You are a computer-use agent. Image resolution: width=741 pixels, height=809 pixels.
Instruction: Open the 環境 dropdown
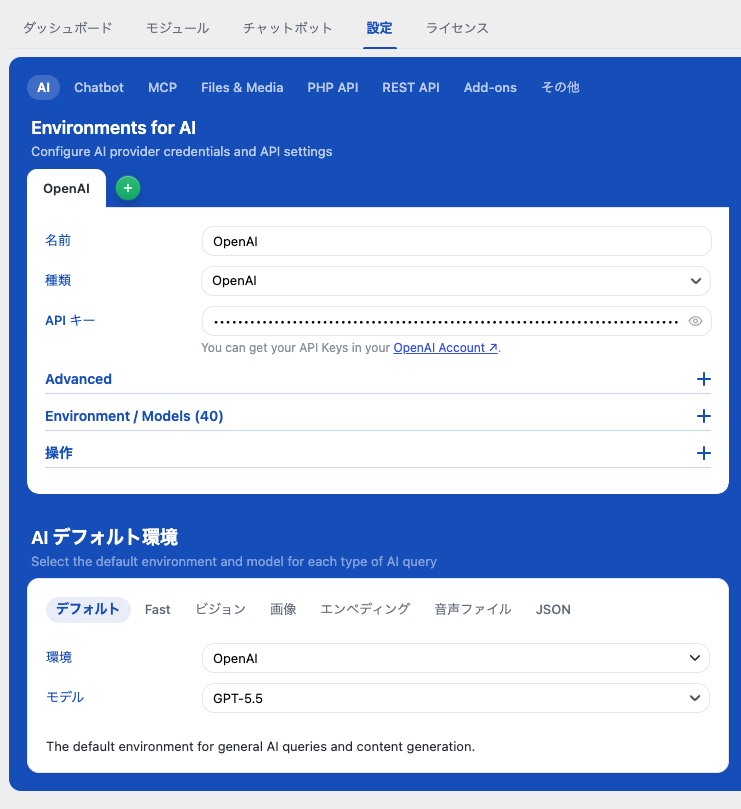pyautogui.click(x=456, y=658)
